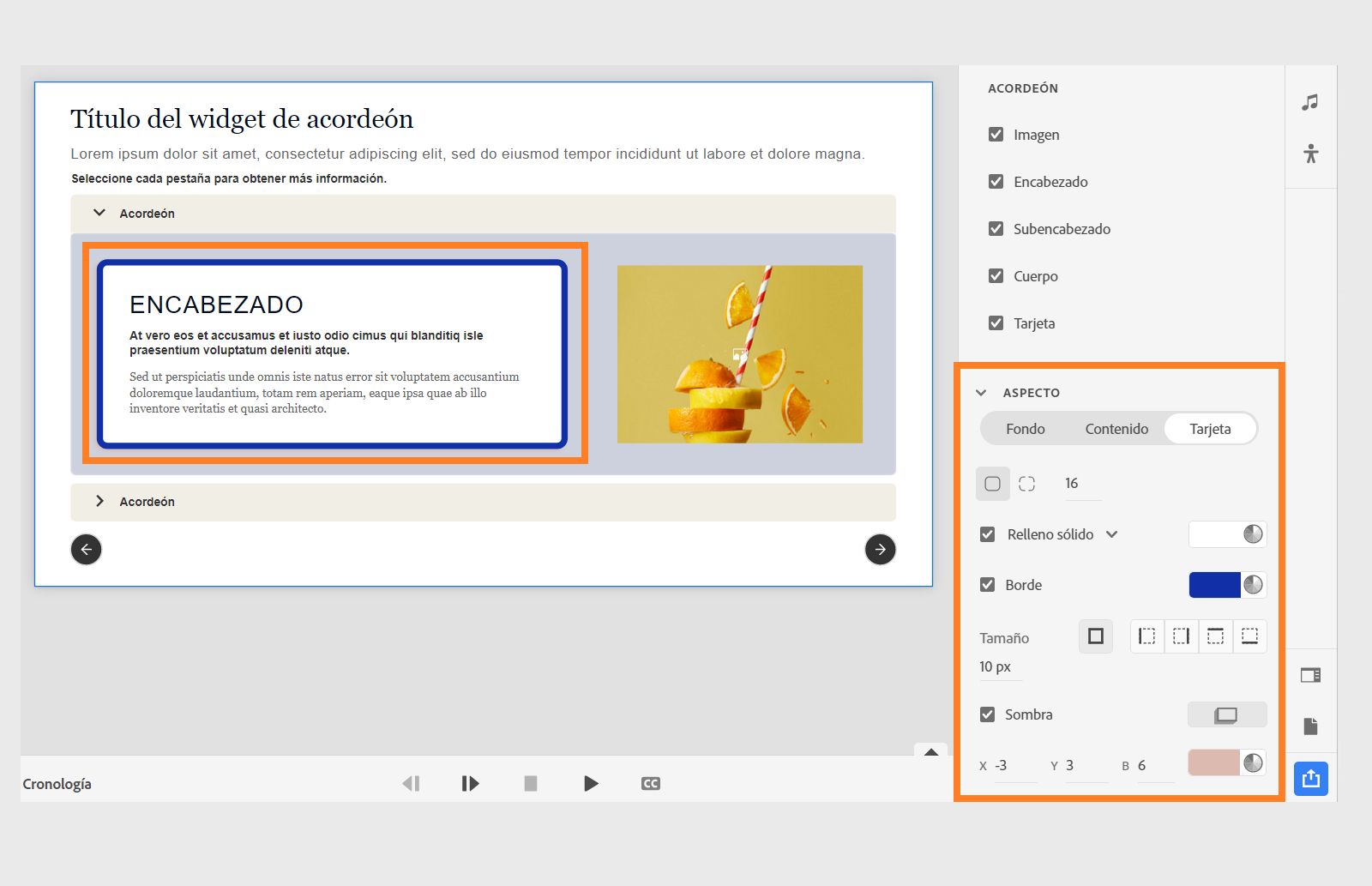1372x886 pixels.
Task: Click the shadow blur B field
Action: pyautogui.click(x=1156, y=765)
